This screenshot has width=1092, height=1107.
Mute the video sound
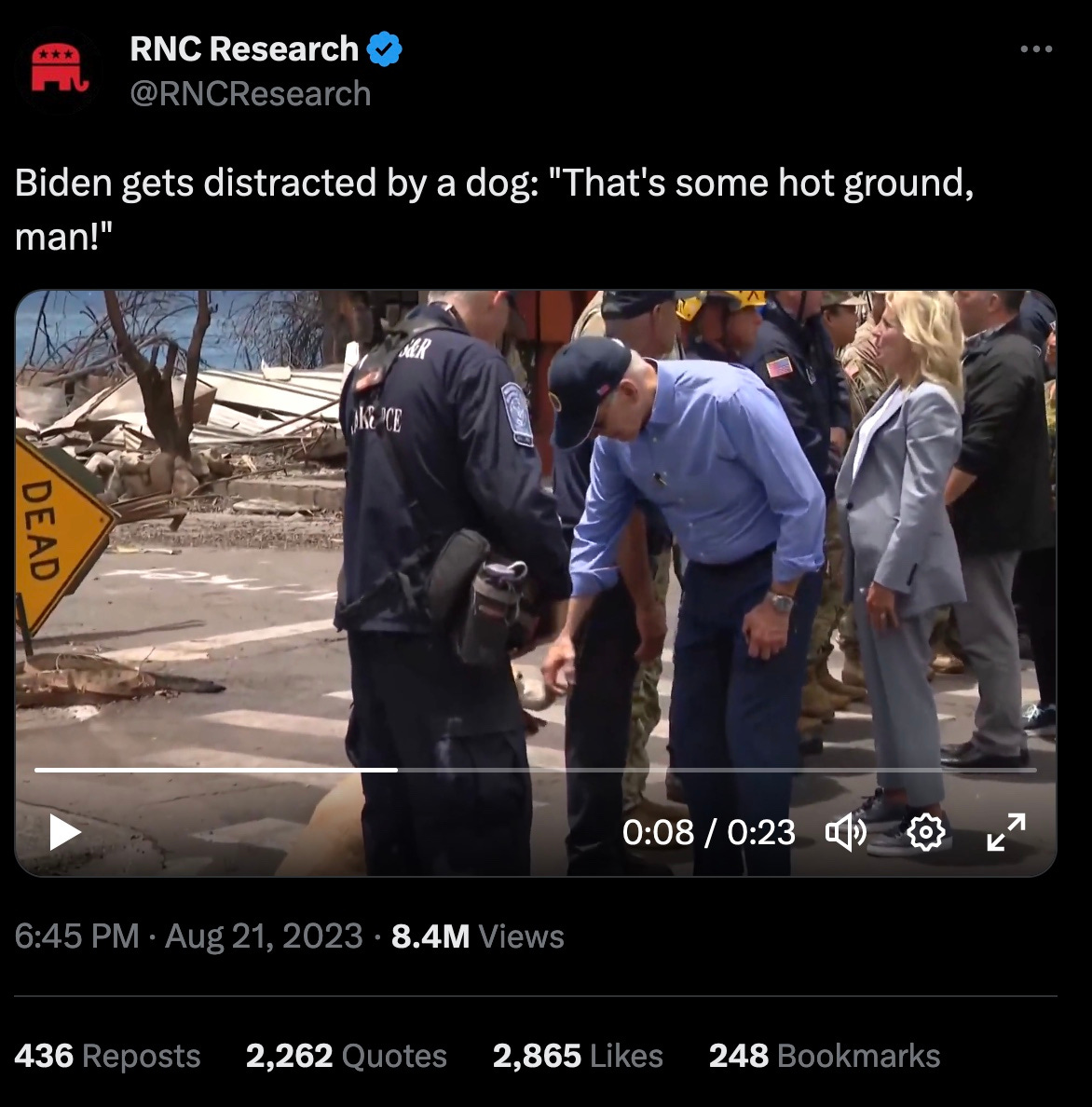pos(846,832)
